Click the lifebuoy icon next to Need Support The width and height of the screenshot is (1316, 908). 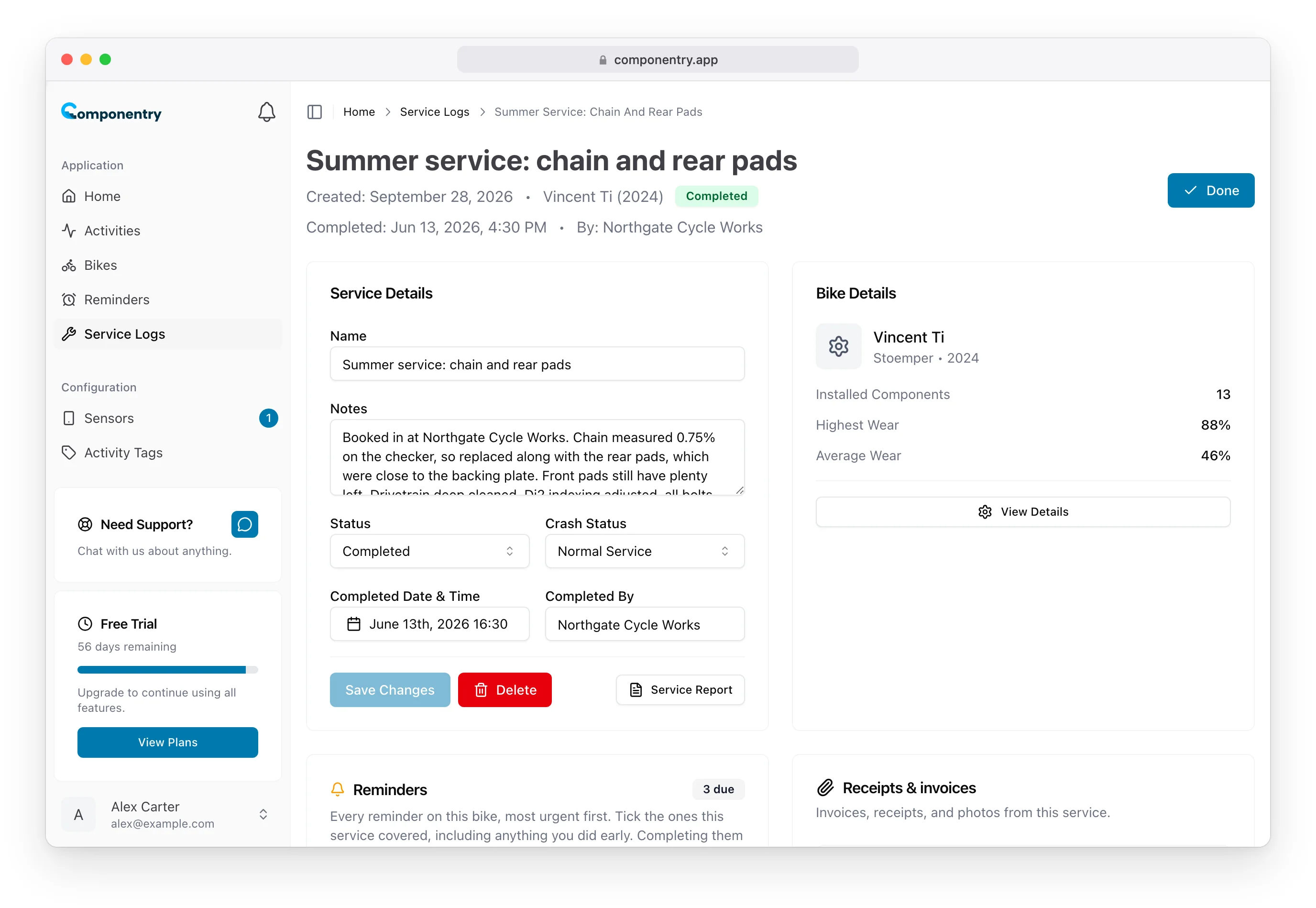pyautogui.click(x=85, y=524)
